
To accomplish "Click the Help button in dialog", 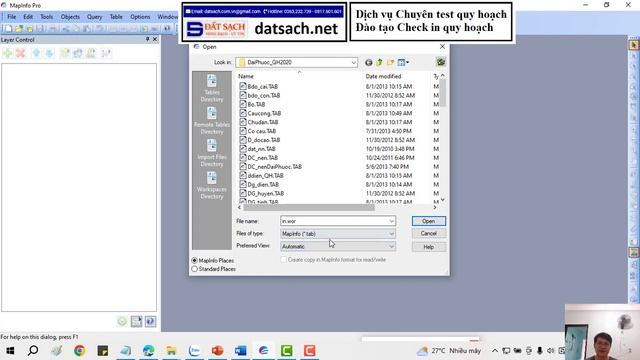I will pos(429,247).
